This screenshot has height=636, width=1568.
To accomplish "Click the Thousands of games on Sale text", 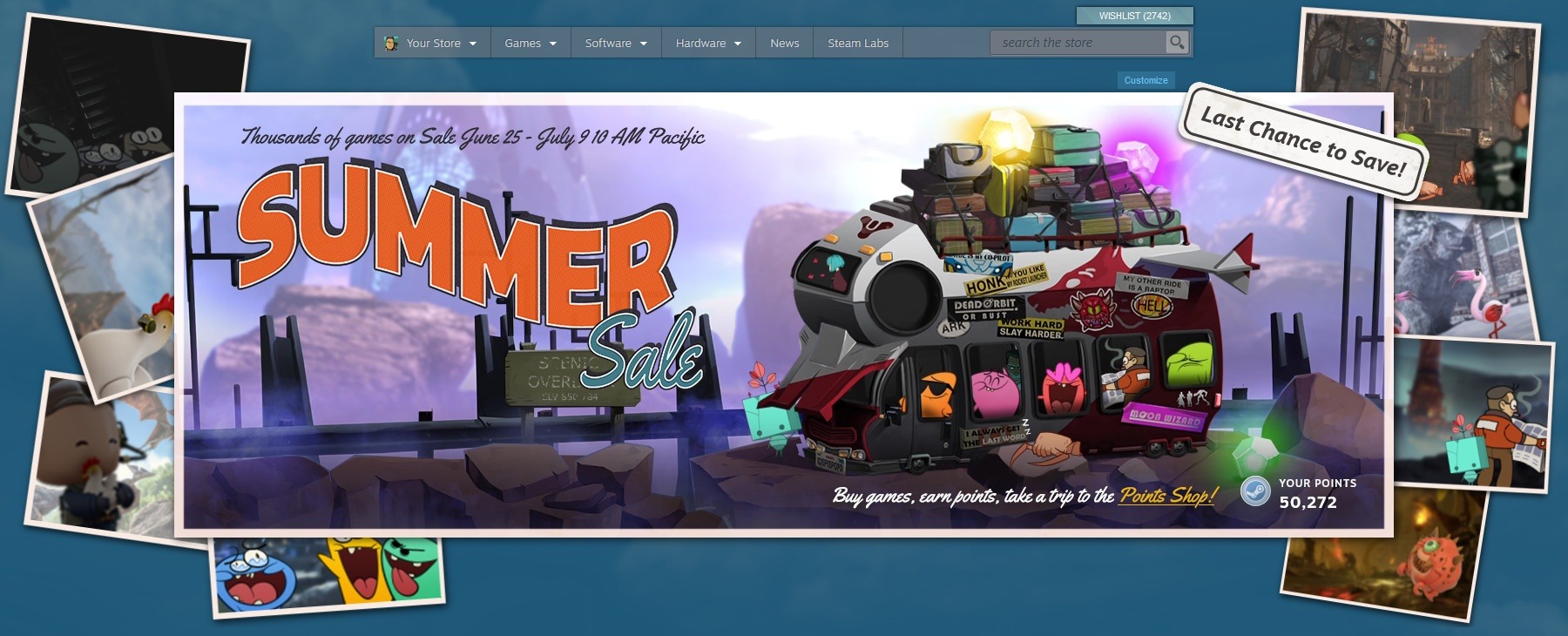I will tap(473, 137).
